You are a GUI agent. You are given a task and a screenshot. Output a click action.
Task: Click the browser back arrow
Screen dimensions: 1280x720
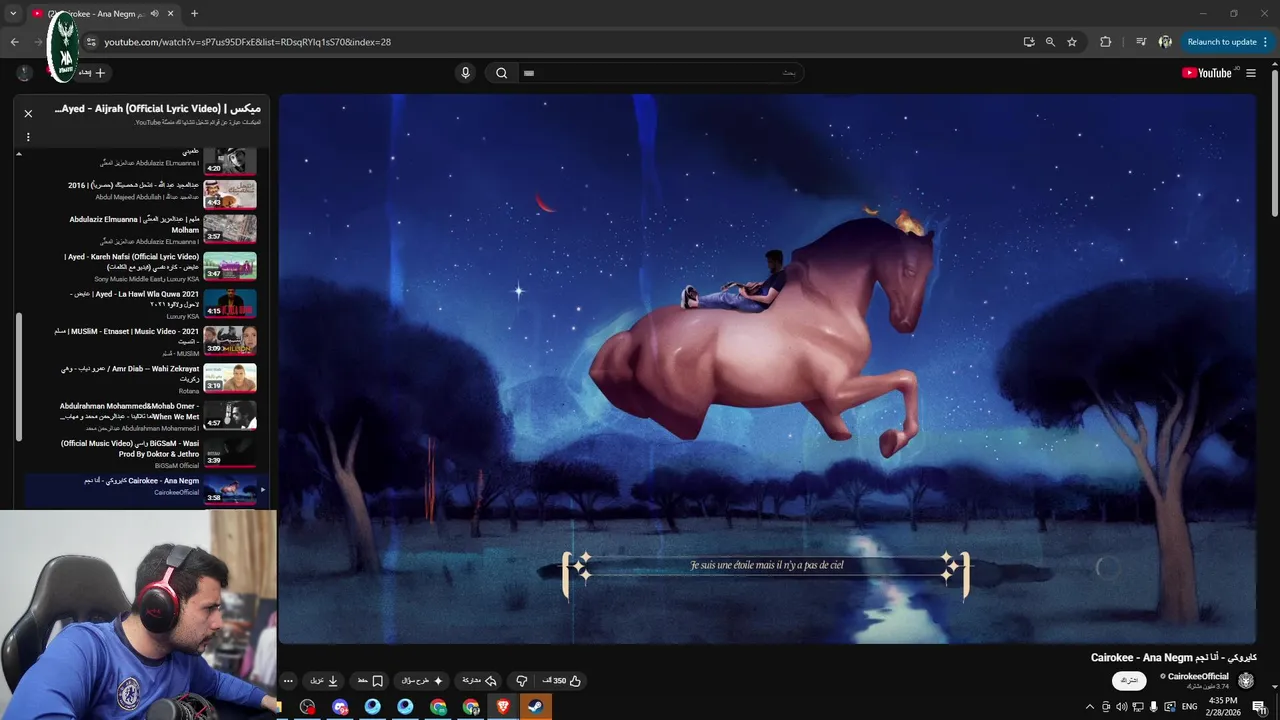(14, 42)
